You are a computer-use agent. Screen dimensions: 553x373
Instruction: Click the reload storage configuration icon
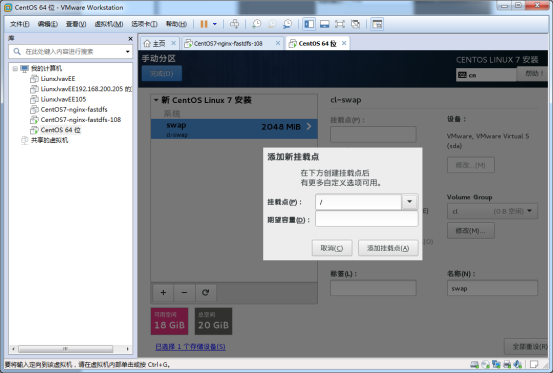(x=206, y=293)
